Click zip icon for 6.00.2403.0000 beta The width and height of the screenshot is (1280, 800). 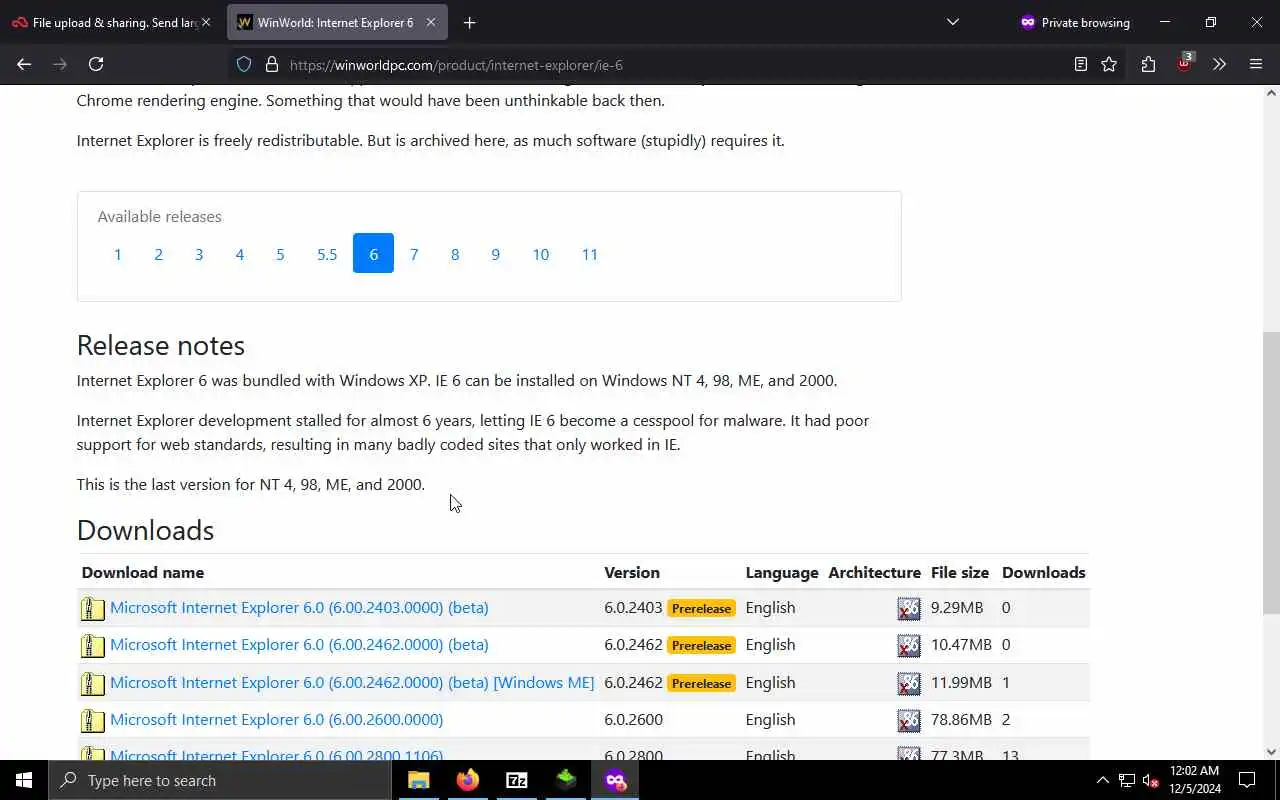coord(93,608)
